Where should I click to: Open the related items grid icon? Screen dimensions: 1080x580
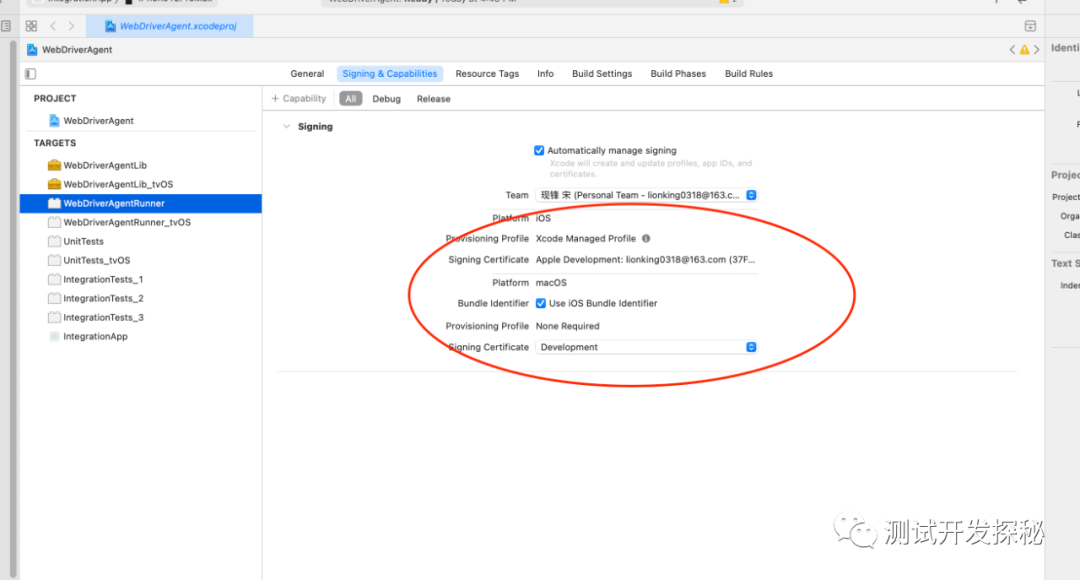coord(31,26)
